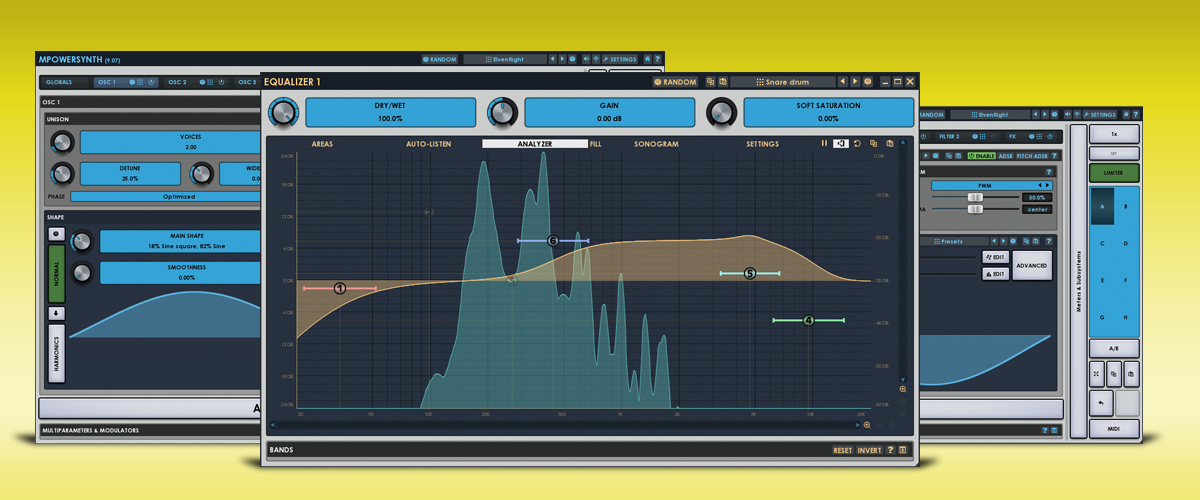The image size is (1200, 500).
Task: Open the help icon in BANDS bar
Action: [890, 450]
